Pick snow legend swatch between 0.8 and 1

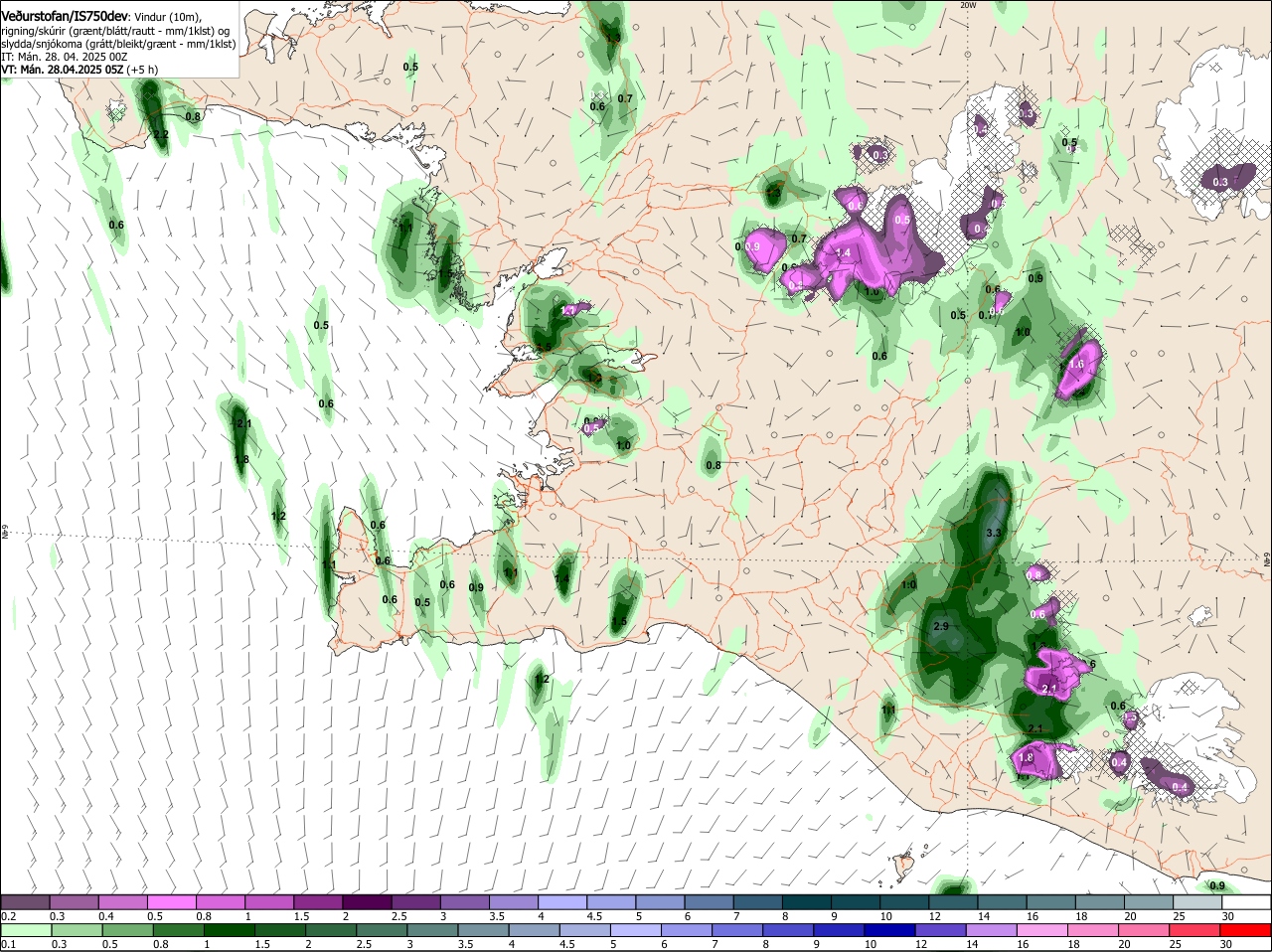coord(220,901)
